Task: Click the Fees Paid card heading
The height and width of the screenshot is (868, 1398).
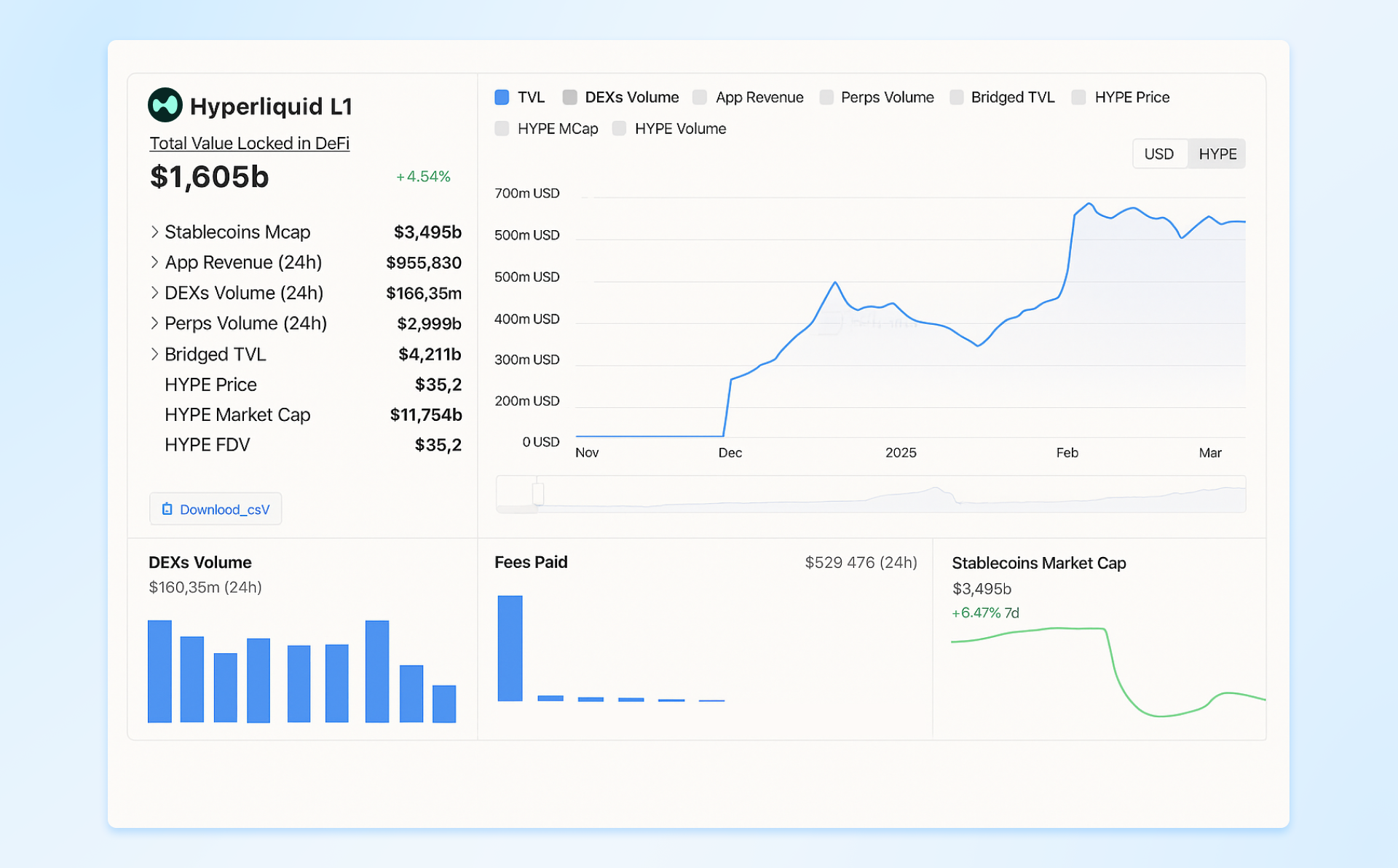Action: (531, 562)
